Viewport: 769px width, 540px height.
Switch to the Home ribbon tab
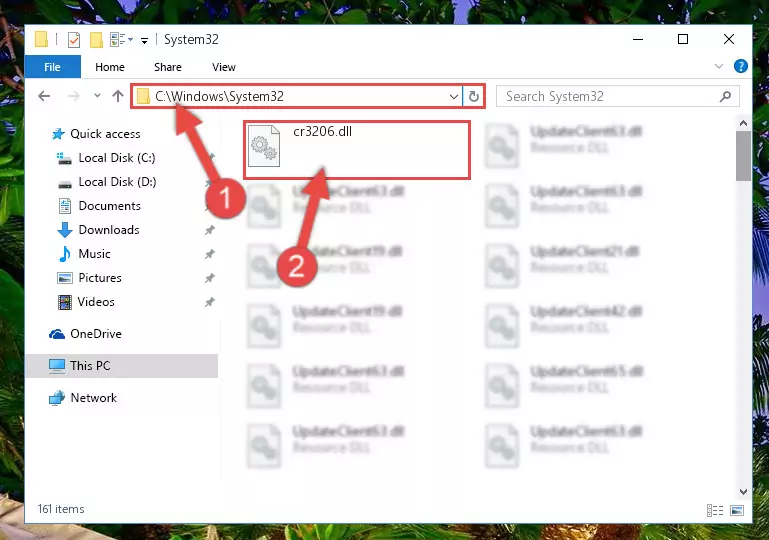coord(110,67)
